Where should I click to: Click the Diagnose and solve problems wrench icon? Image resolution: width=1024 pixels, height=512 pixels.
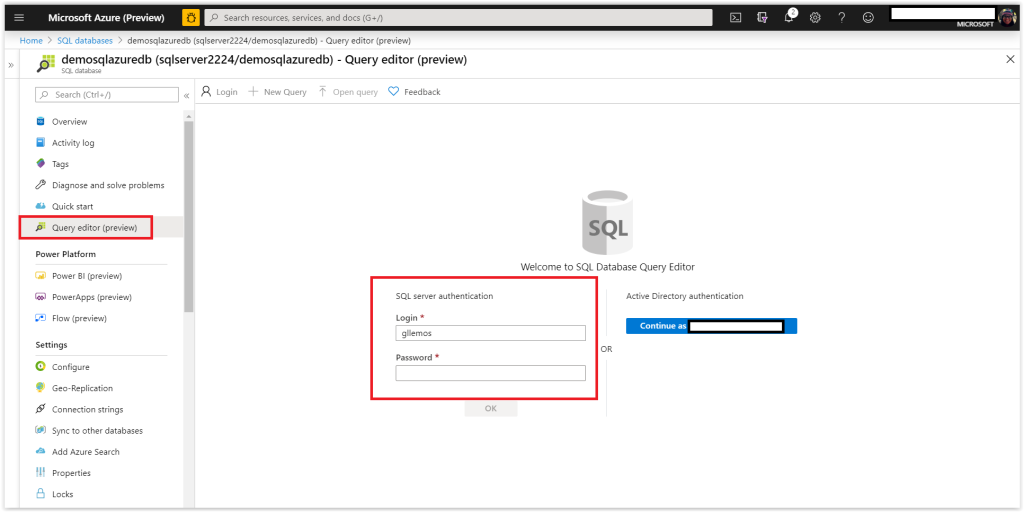pos(40,185)
